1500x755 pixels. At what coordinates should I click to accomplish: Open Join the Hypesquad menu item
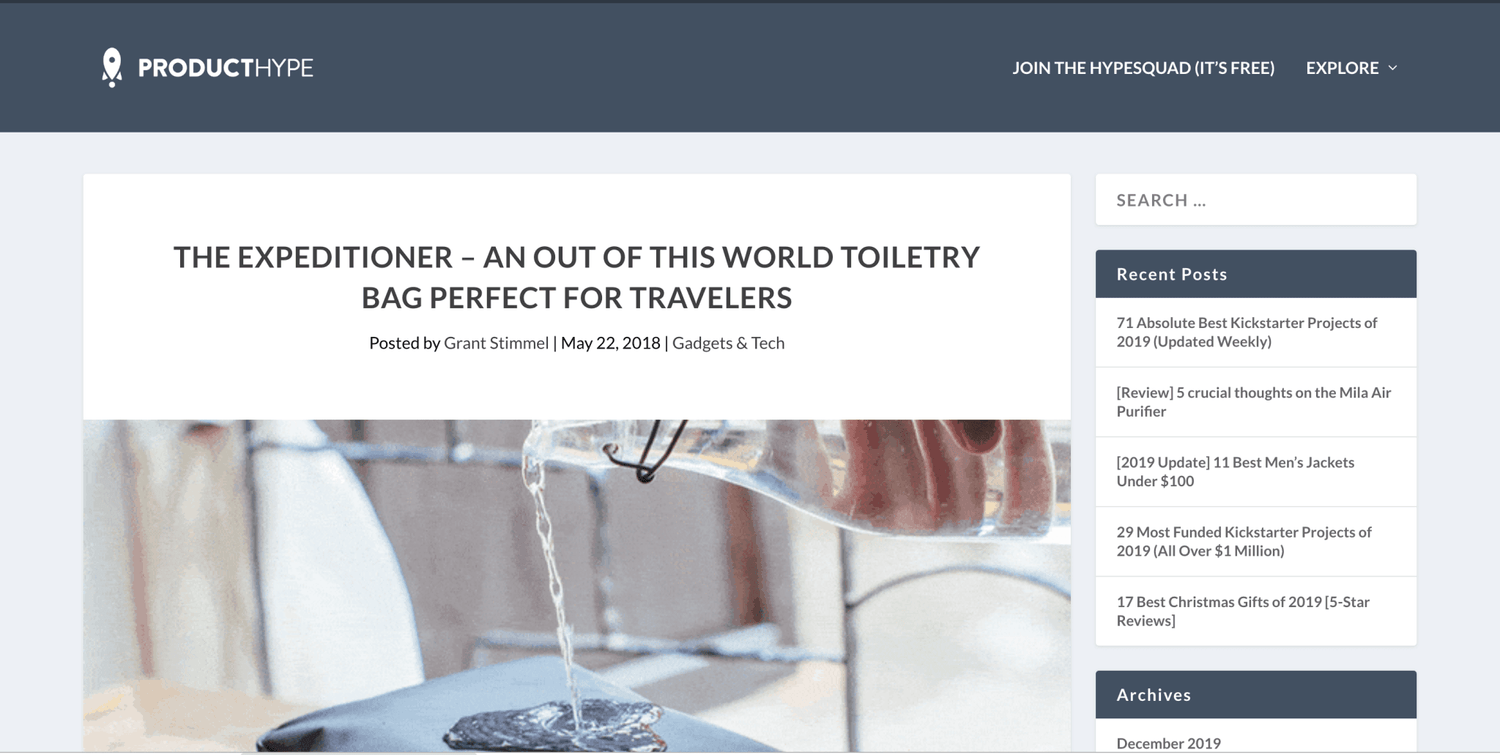(x=1143, y=68)
